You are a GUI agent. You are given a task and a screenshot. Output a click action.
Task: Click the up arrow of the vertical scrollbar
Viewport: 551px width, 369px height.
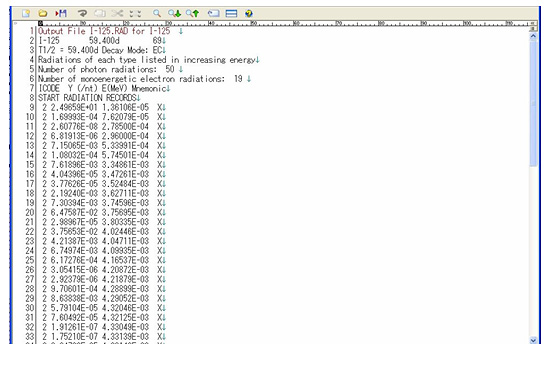click(533, 36)
